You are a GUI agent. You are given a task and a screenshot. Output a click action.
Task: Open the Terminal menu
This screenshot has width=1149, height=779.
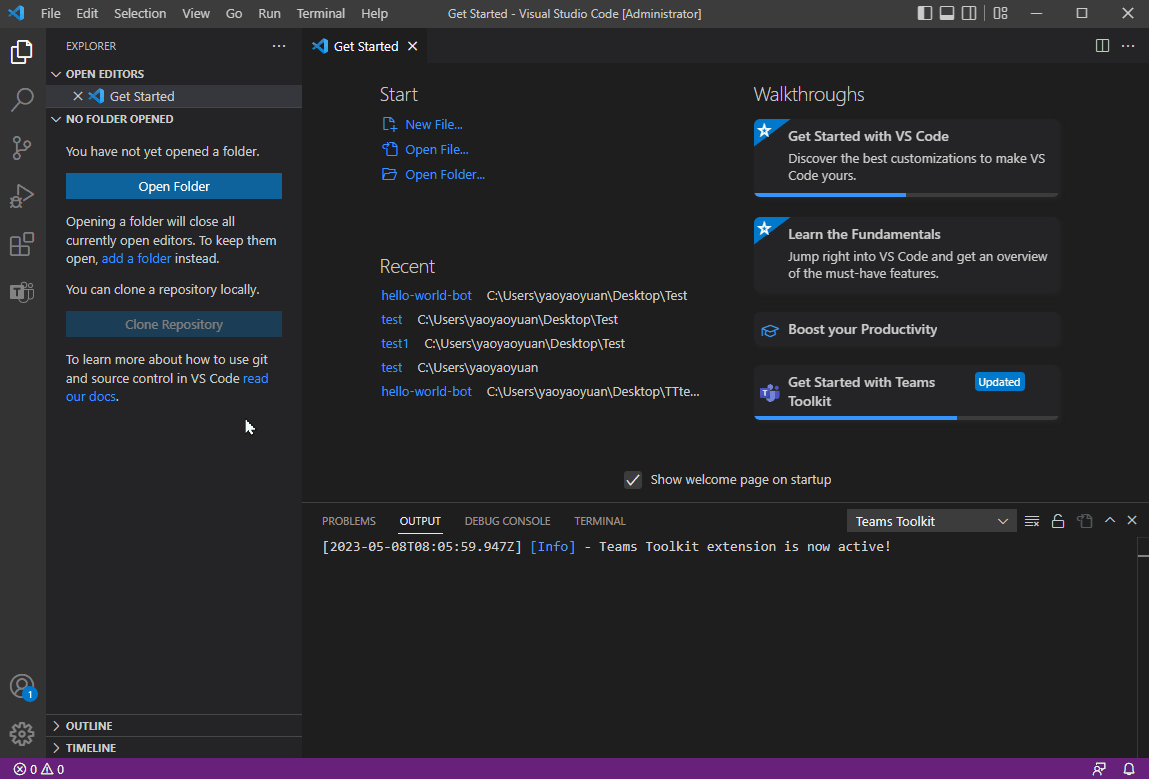coord(320,13)
